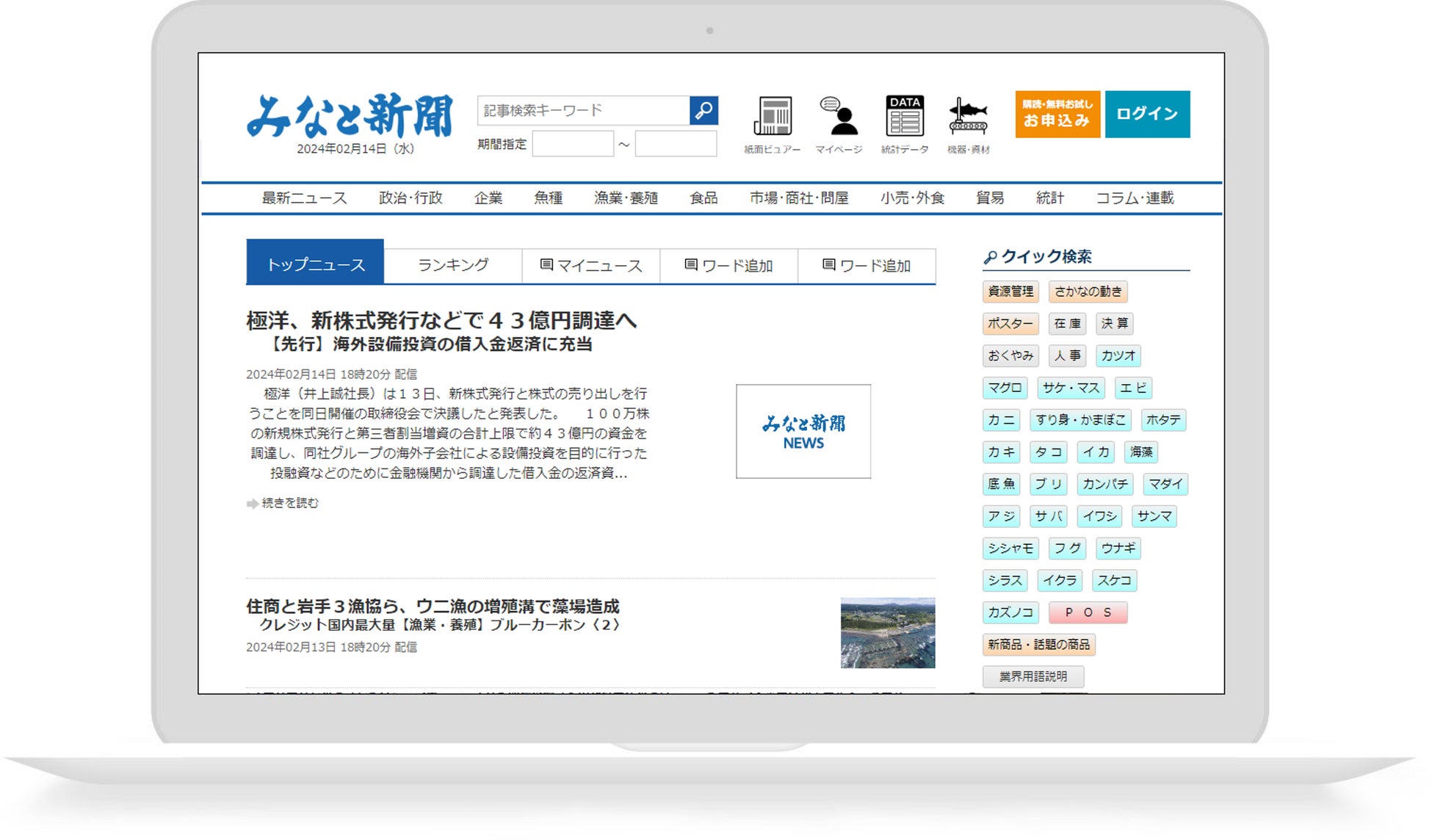
Task: Click the 続きを読む arrow link
Action: coord(283,503)
